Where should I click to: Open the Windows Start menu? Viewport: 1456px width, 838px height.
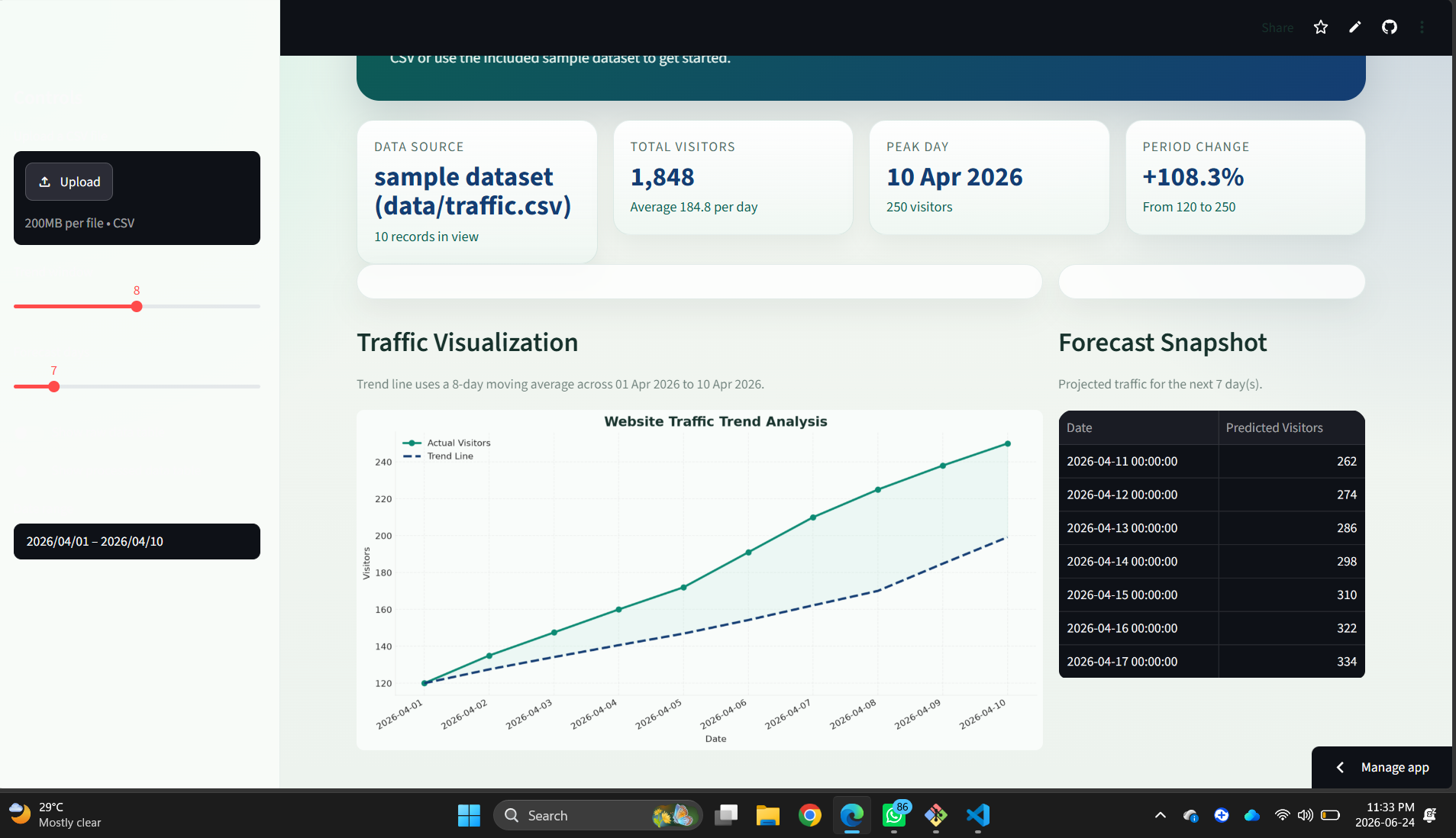coord(469,815)
